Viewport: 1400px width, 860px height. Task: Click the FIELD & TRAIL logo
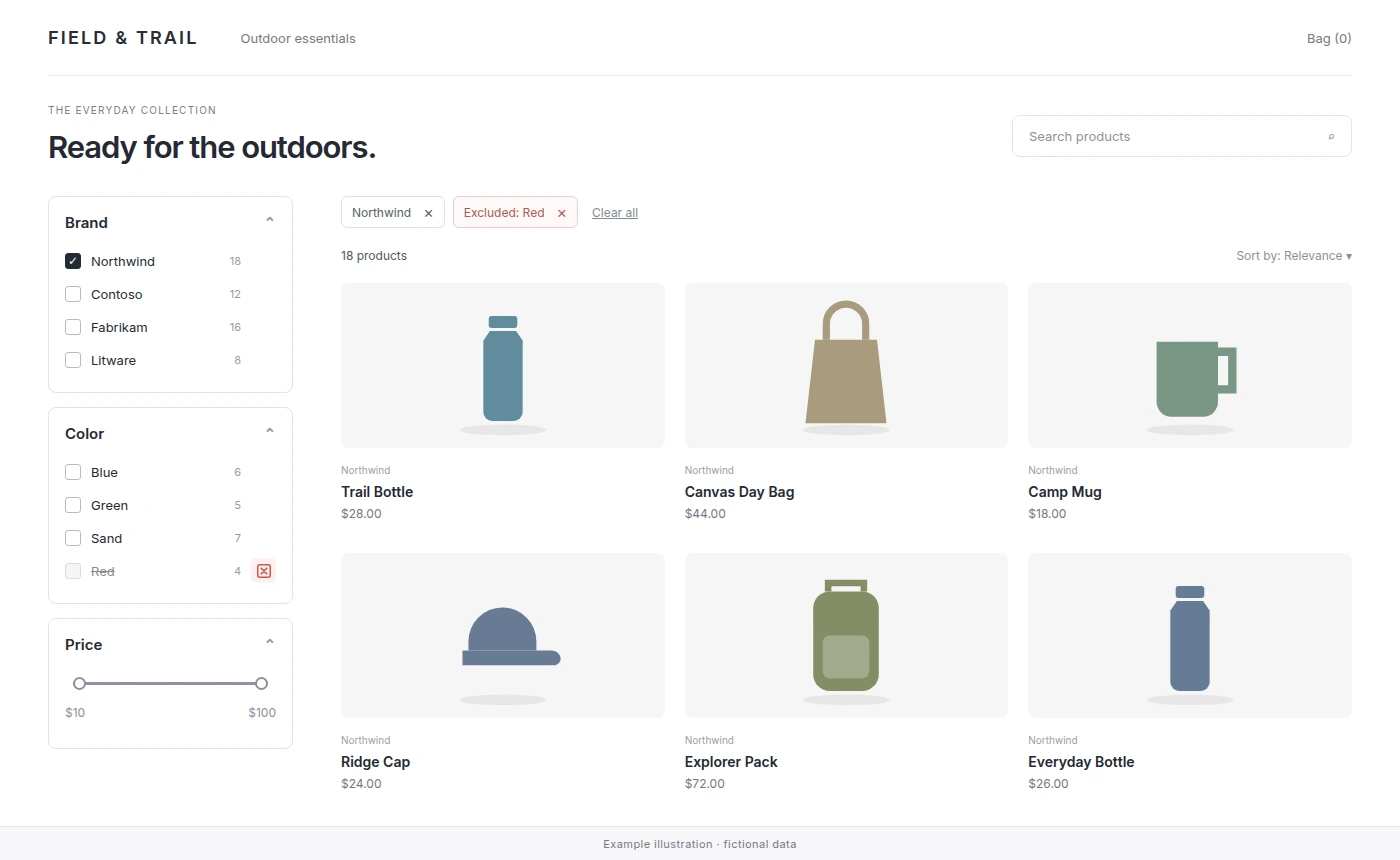pos(123,38)
